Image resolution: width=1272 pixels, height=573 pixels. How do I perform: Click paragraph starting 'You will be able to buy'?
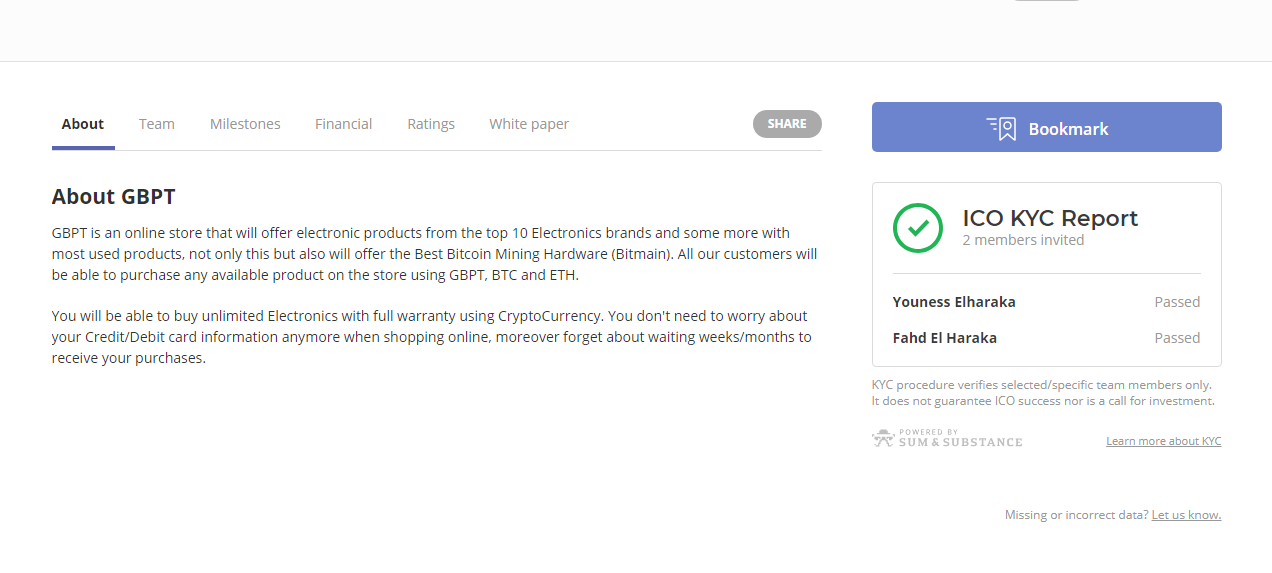[432, 337]
